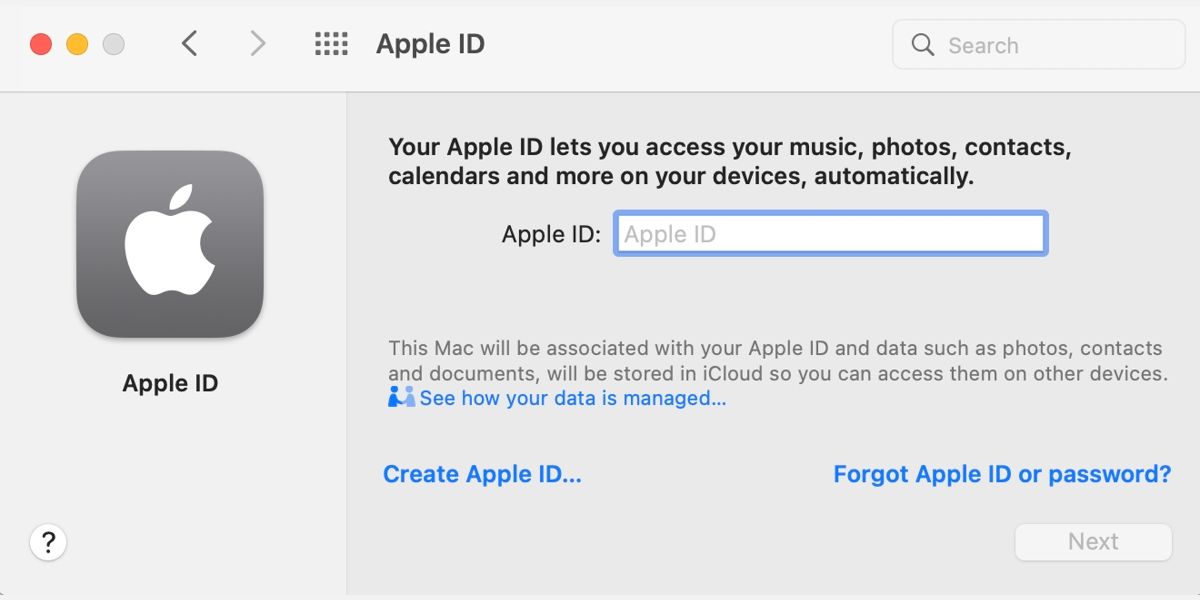This screenshot has height=600, width=1200.
Task: Click the Apple ID: field label
Action: pyautogui.click(x=549, y=233)
